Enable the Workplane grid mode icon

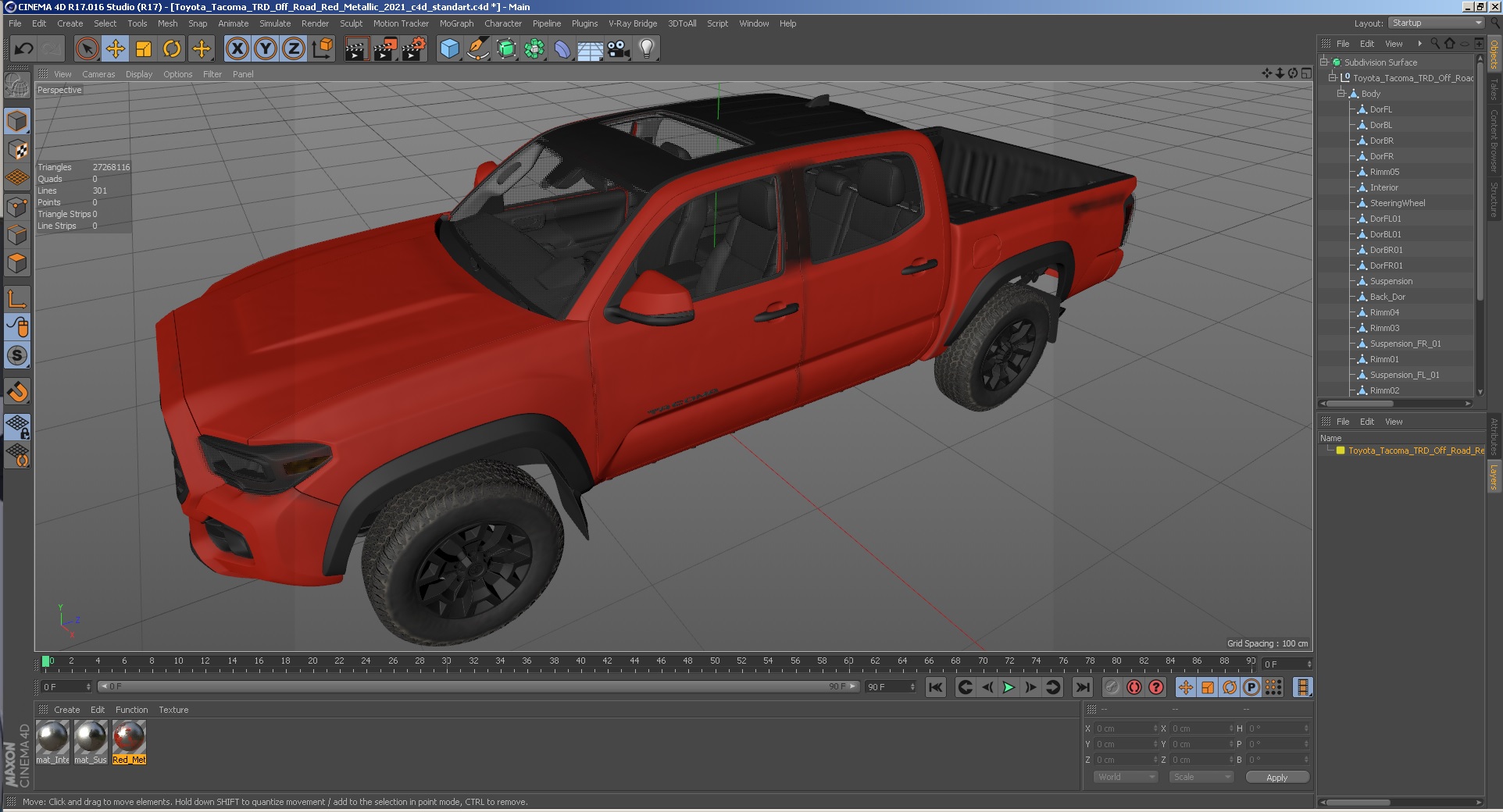coord(17,178)
